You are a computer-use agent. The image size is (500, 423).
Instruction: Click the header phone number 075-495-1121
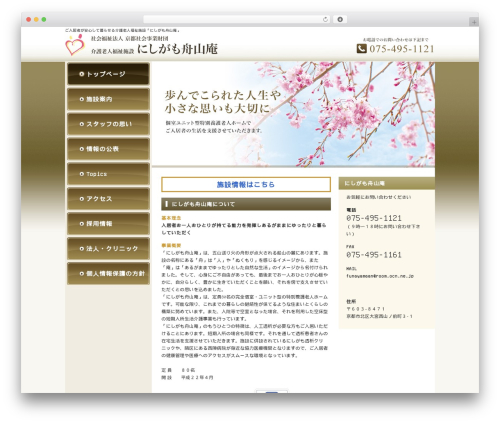coord(402,49)
